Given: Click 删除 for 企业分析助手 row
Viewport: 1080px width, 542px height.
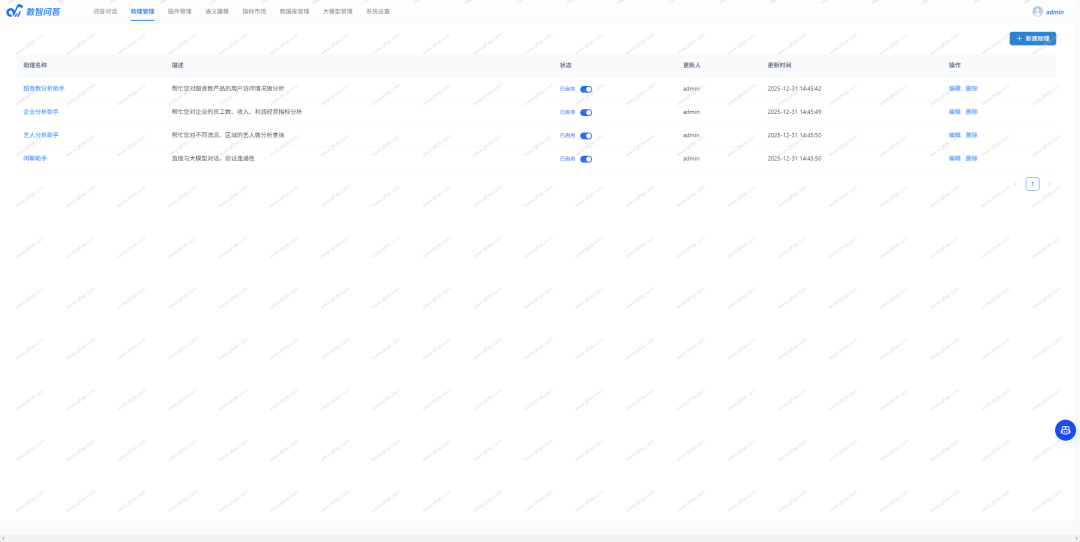Looking at the screenshot, I should (971, 112).
